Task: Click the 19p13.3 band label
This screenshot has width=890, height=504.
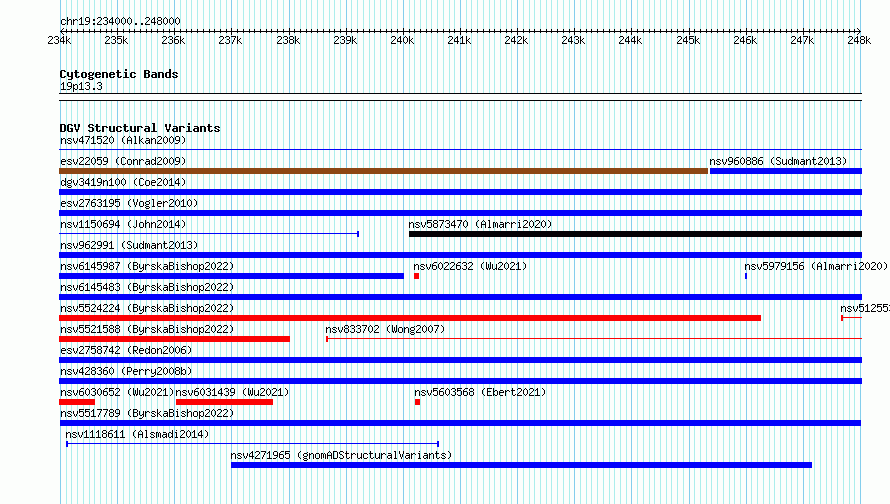Action: tap(81, 86)
